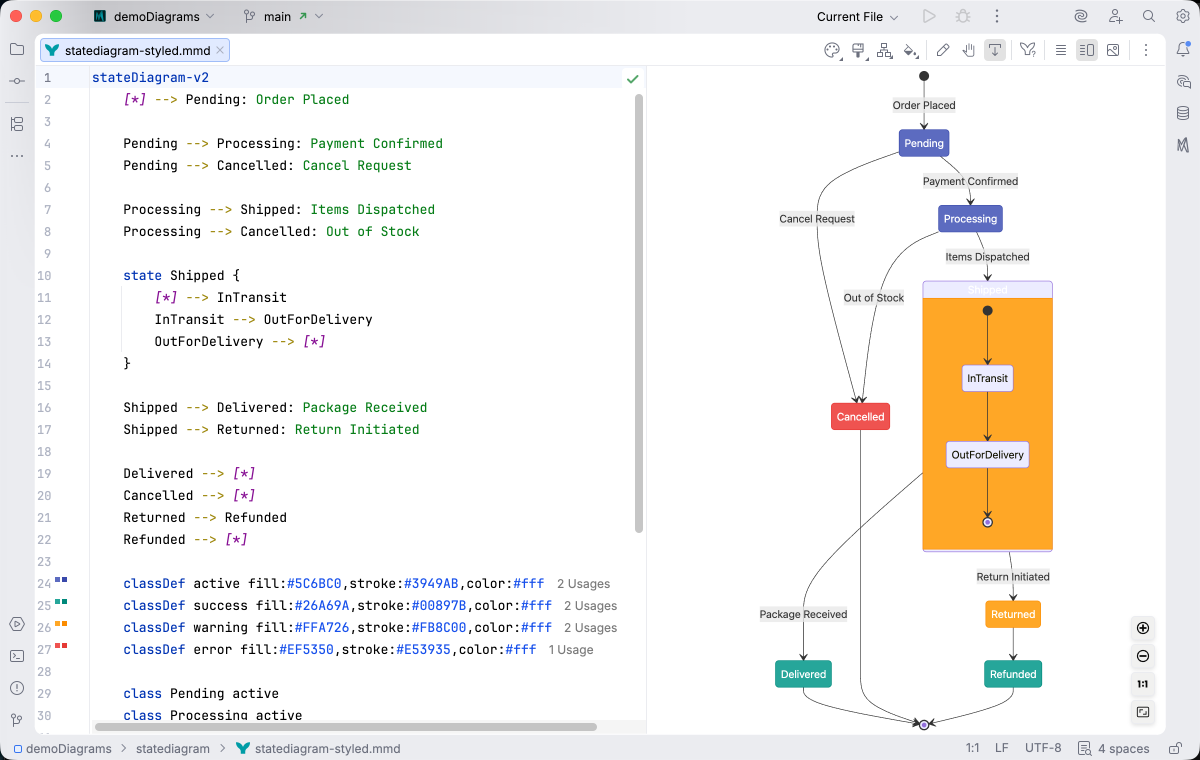1200x760 pixels.
Task: Close the statediagram-styled.mmd tab
Action: (x=220, y=50)
